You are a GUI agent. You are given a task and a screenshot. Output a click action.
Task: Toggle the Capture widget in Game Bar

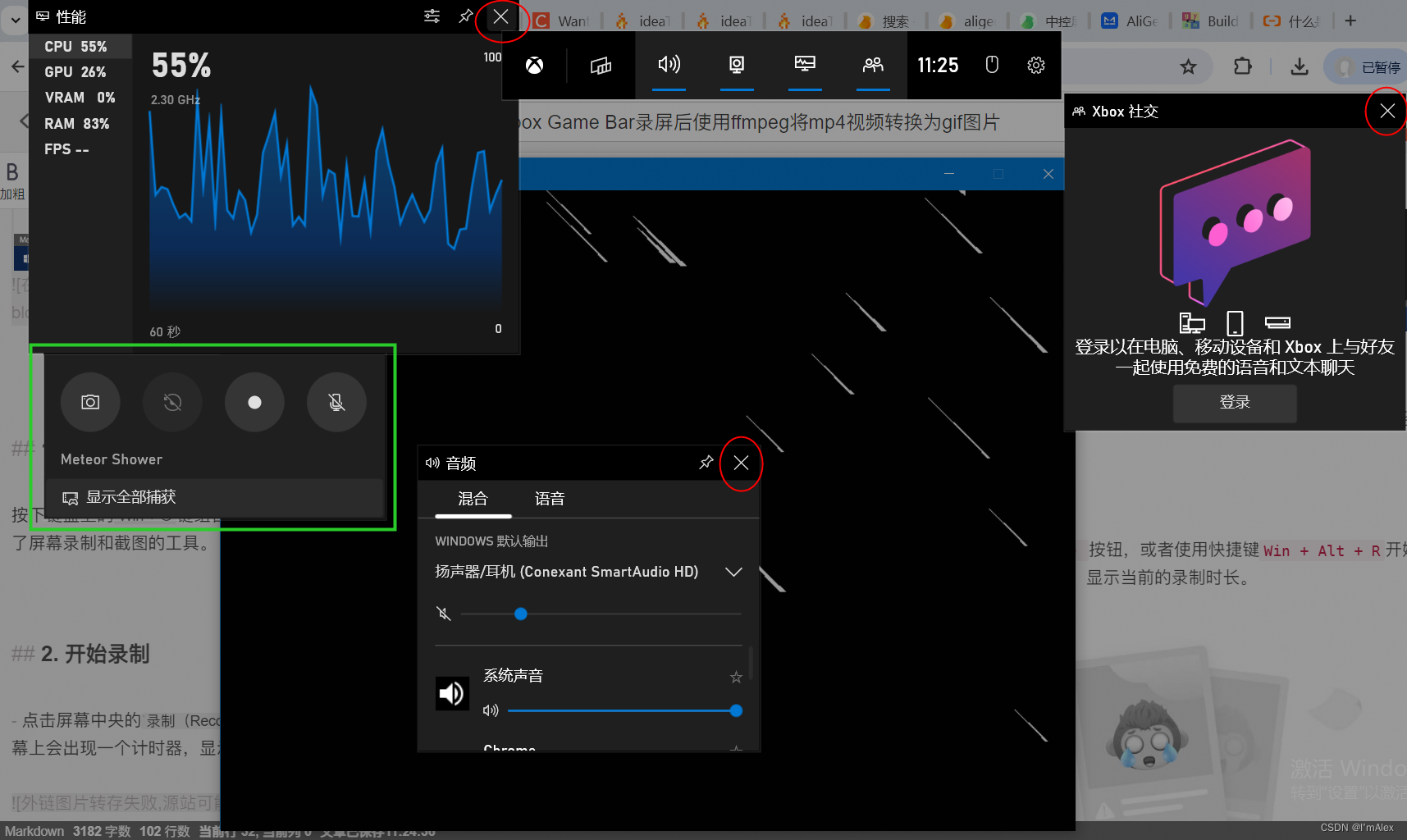737,66
